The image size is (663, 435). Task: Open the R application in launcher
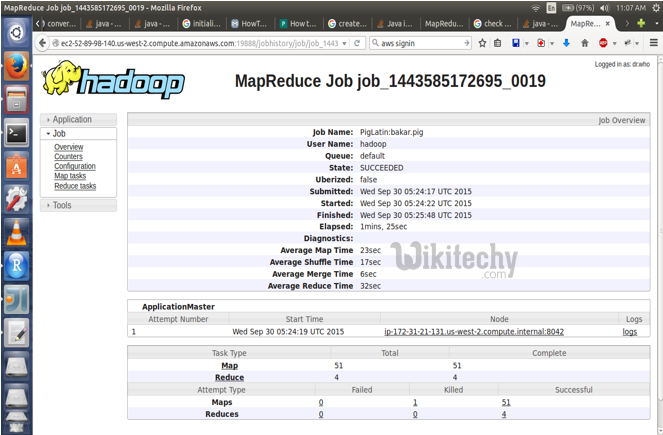pyautogui.click(x=16, y=265)
